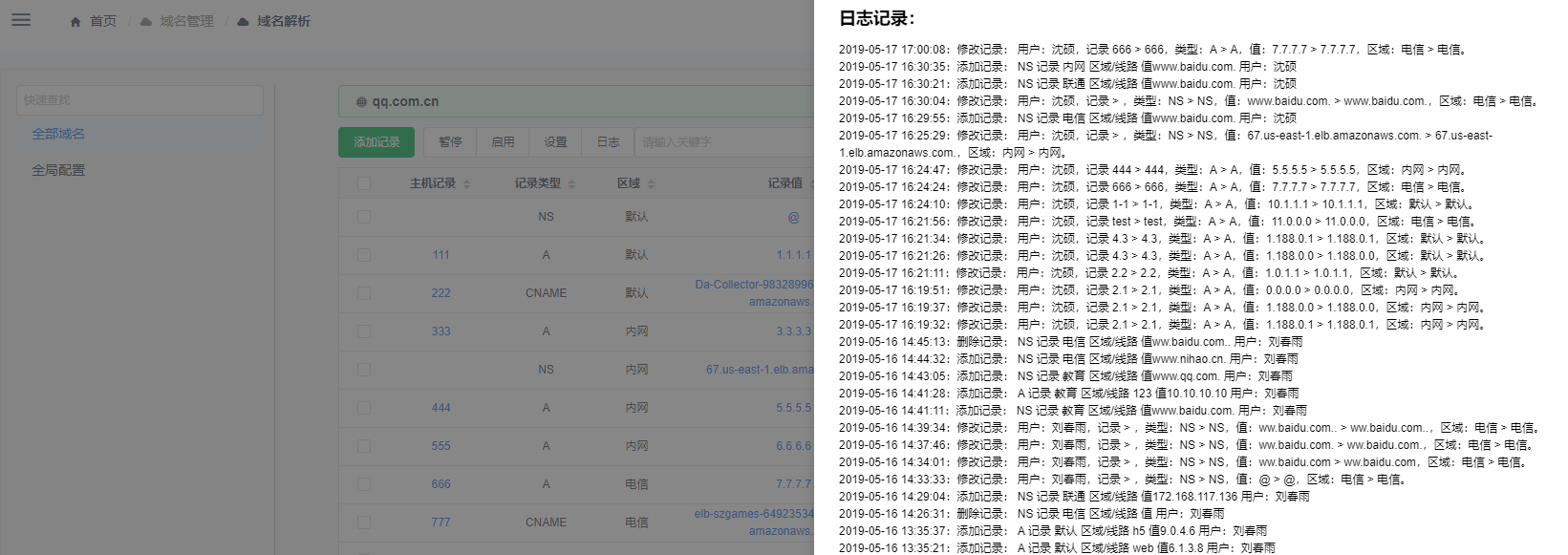This screenshot has height=555, width=1568.
Task: Focus the 快速查找 search field
Action: [140, 100]
